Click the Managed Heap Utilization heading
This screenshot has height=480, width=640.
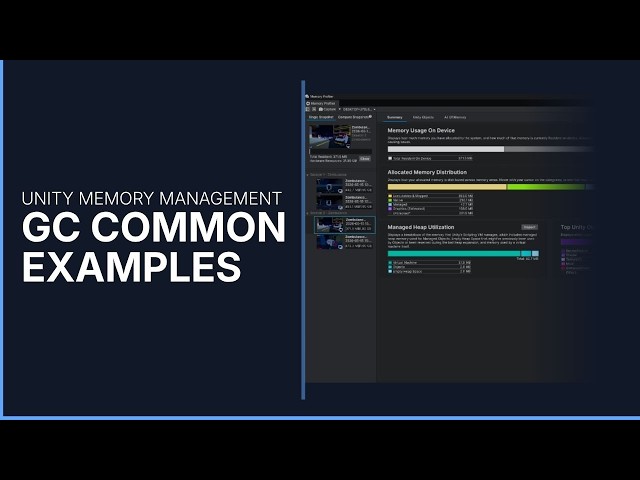point(421,227)
